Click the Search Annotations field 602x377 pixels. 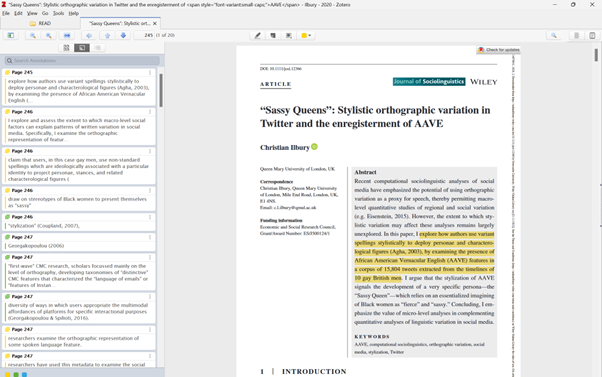(82, 60)
